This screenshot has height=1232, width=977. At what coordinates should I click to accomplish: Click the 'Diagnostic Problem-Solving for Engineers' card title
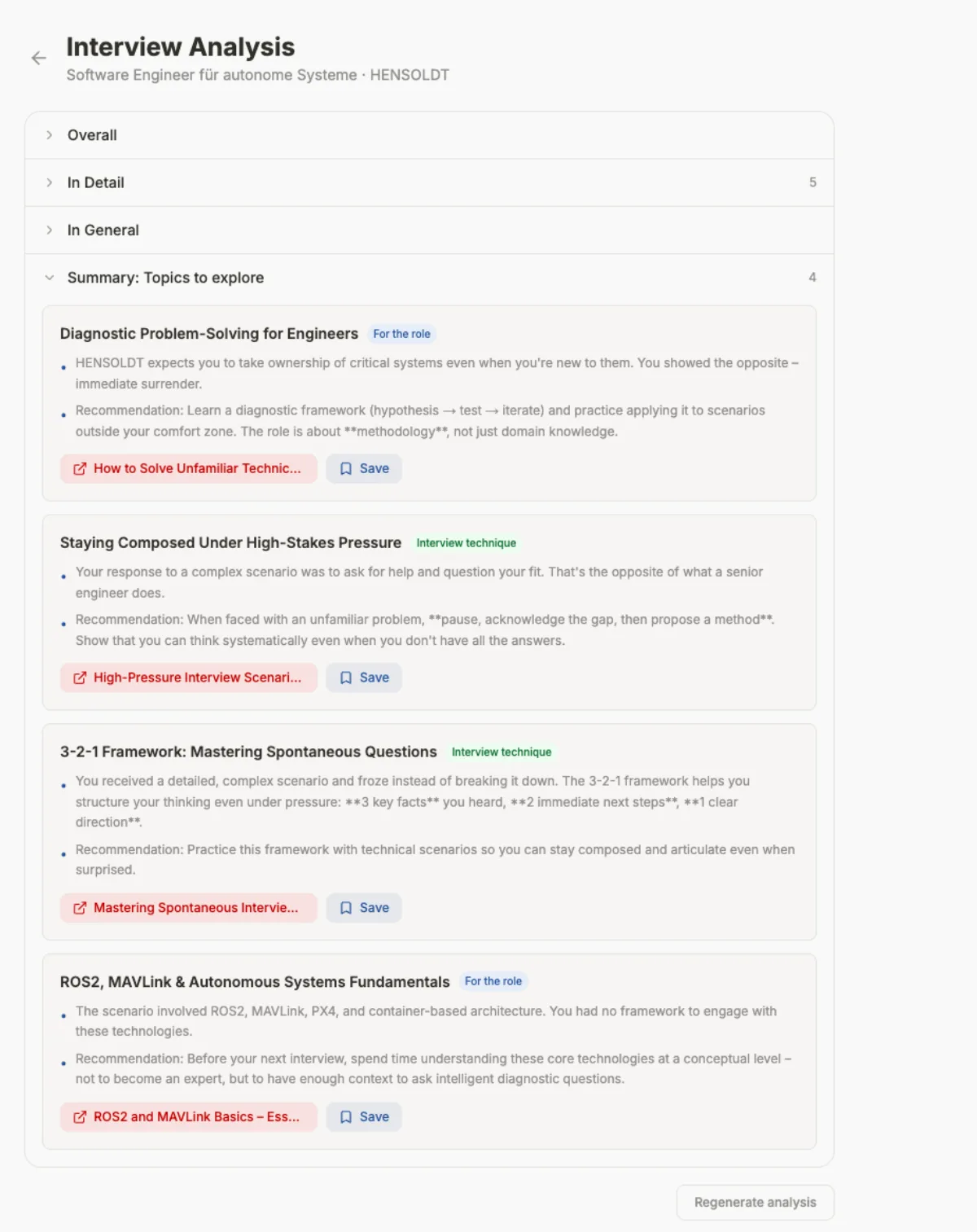click(x=209, y=334)
